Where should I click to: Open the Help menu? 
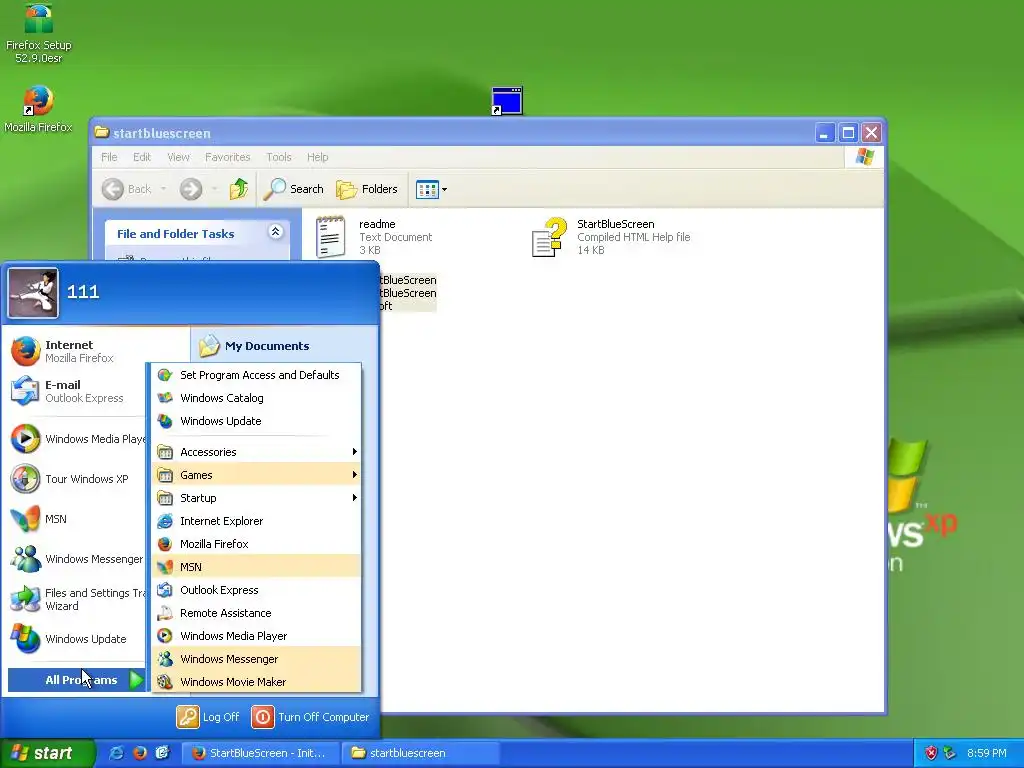[x=317, y=157]
